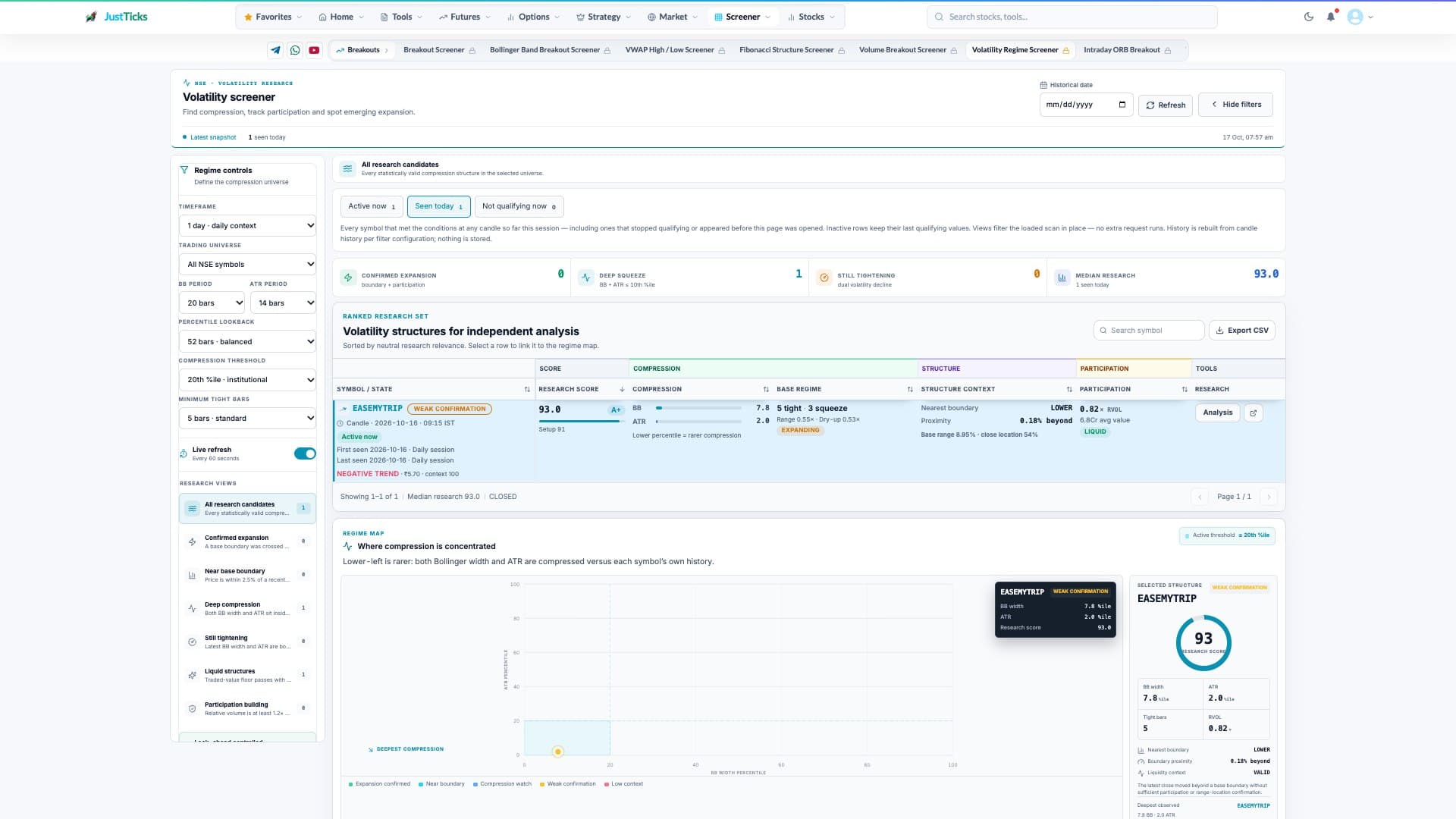Sort by Symbol / State column
1456x819 pixels.
pyautogui.click(x=527, y=389)
